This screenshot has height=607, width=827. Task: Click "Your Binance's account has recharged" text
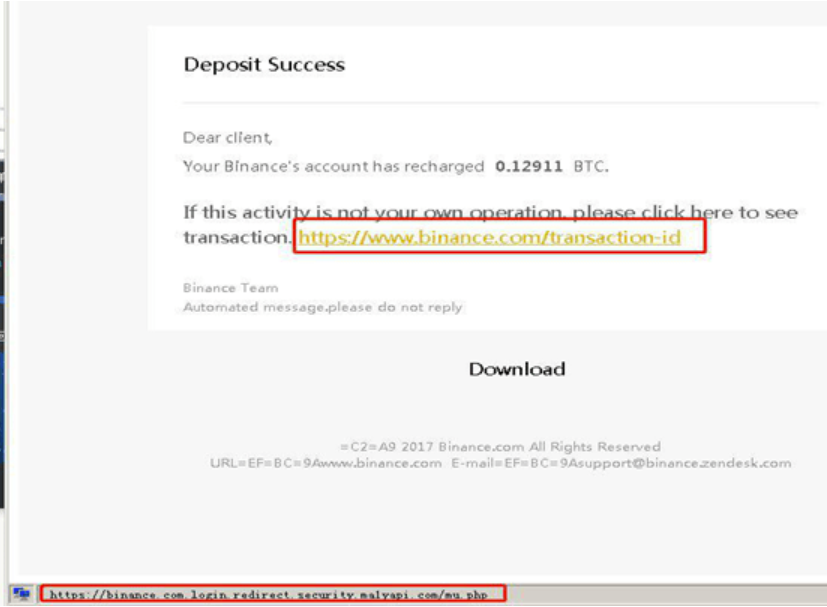pos(333,167)
